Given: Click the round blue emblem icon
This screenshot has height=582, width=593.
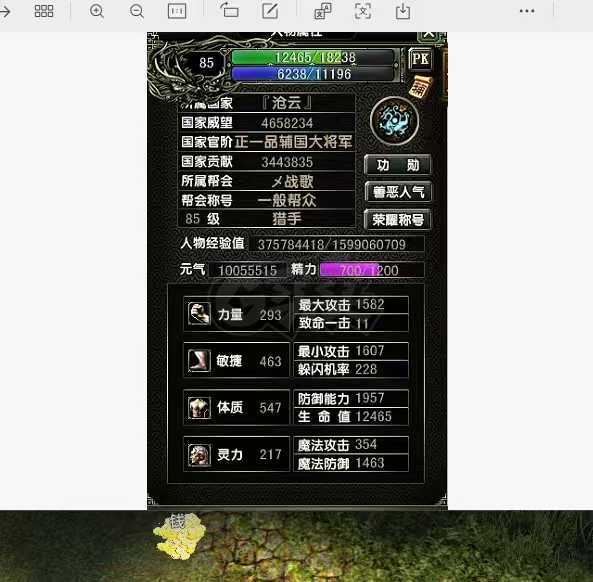Looking at the screenshot, I should tap(394, 121).
